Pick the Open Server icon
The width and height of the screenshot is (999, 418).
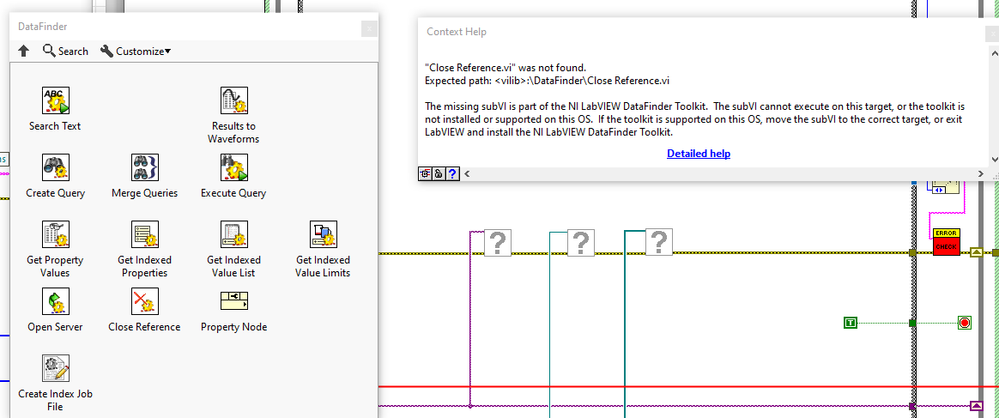pyautogui.click(x=55, y=301)
